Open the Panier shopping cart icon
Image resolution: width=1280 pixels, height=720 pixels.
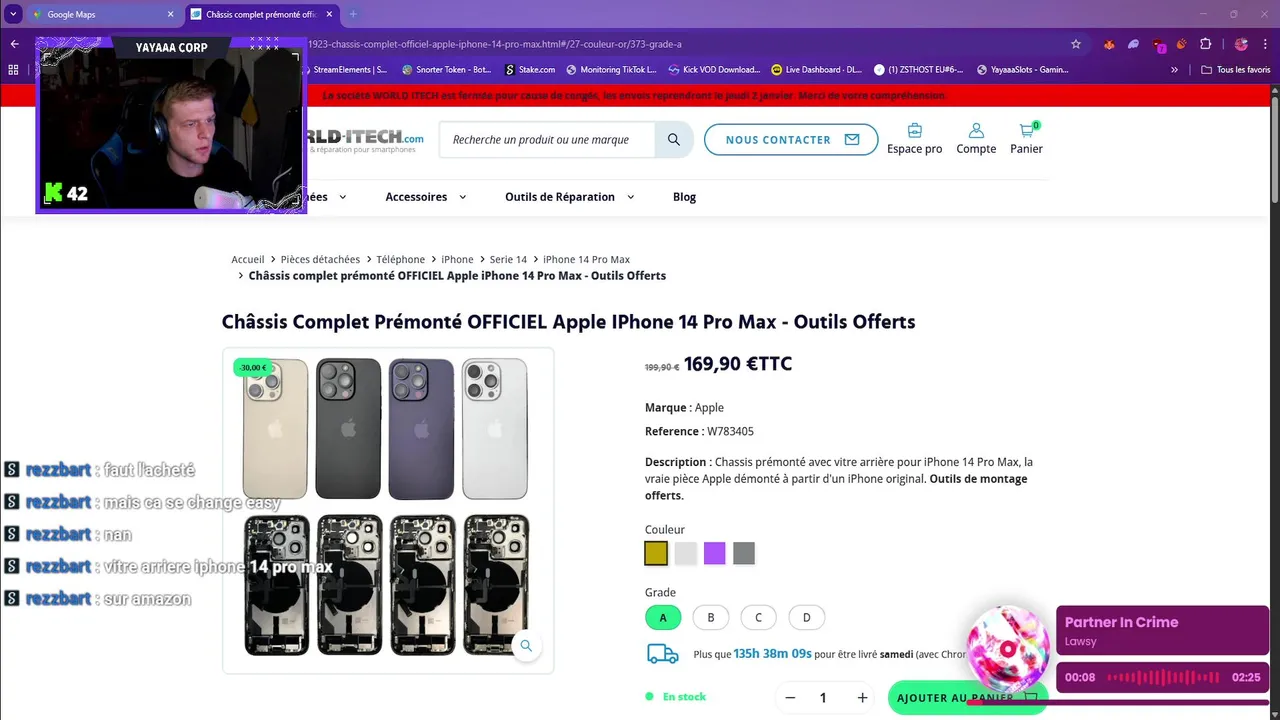(x=1027, y=131)
